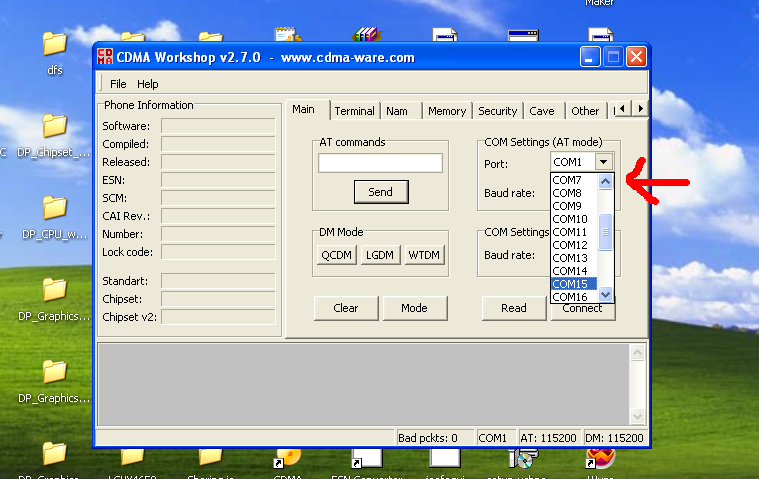
Task: Expand the Port COM1 dropdown arrow
Action: pos(603,162)
